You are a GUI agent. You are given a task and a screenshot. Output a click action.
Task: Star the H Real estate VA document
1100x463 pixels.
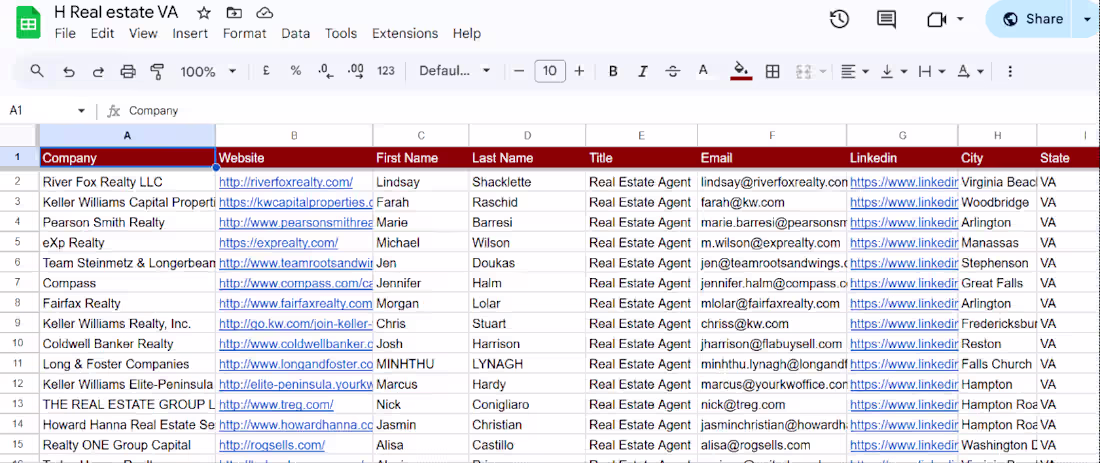tap(203, 13)
